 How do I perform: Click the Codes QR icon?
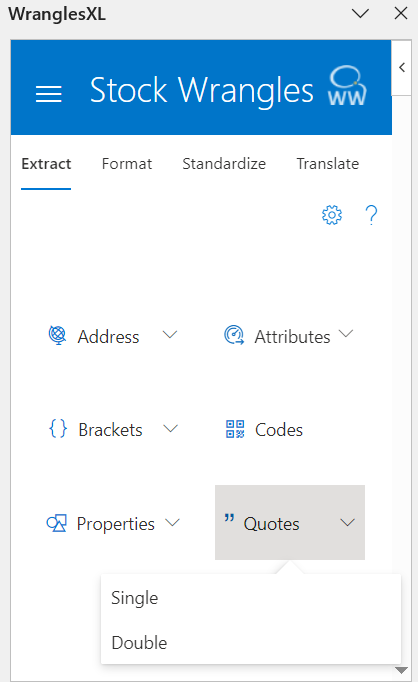[x=235, y=429]
